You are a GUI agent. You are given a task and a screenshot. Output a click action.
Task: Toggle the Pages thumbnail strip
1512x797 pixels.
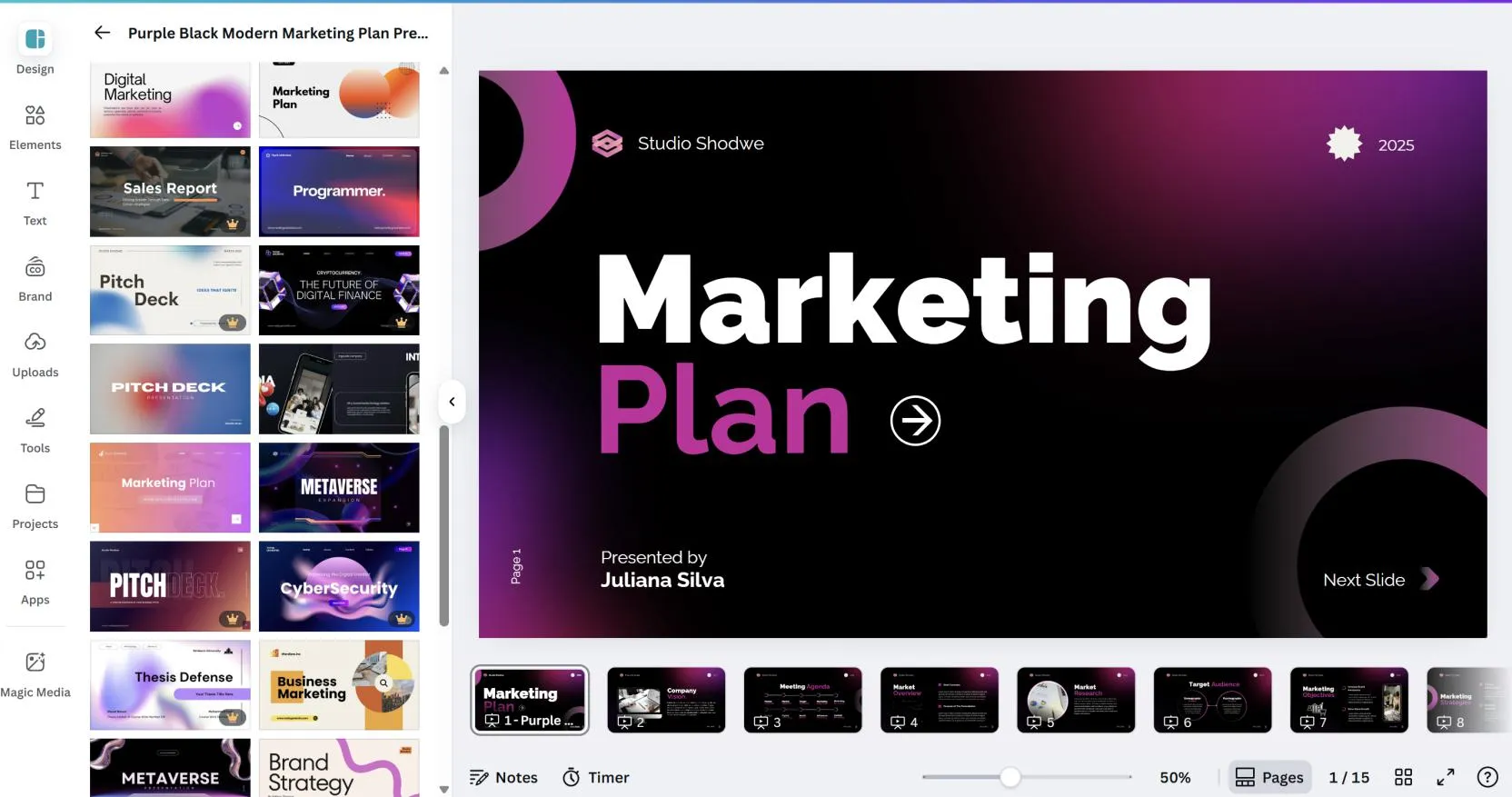[1269, 777]
